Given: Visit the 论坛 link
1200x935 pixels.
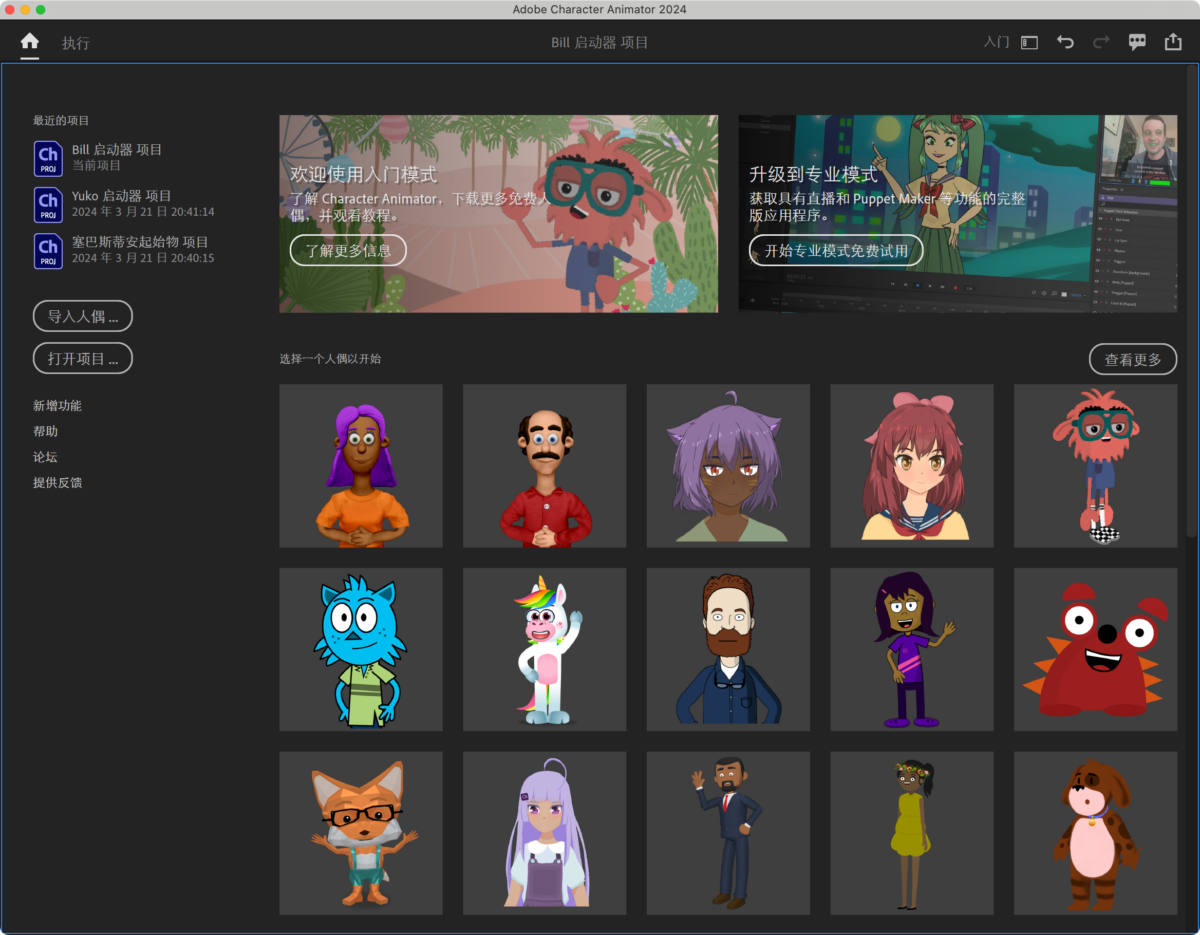Looking at the screenshot, I should coord(45,457).
